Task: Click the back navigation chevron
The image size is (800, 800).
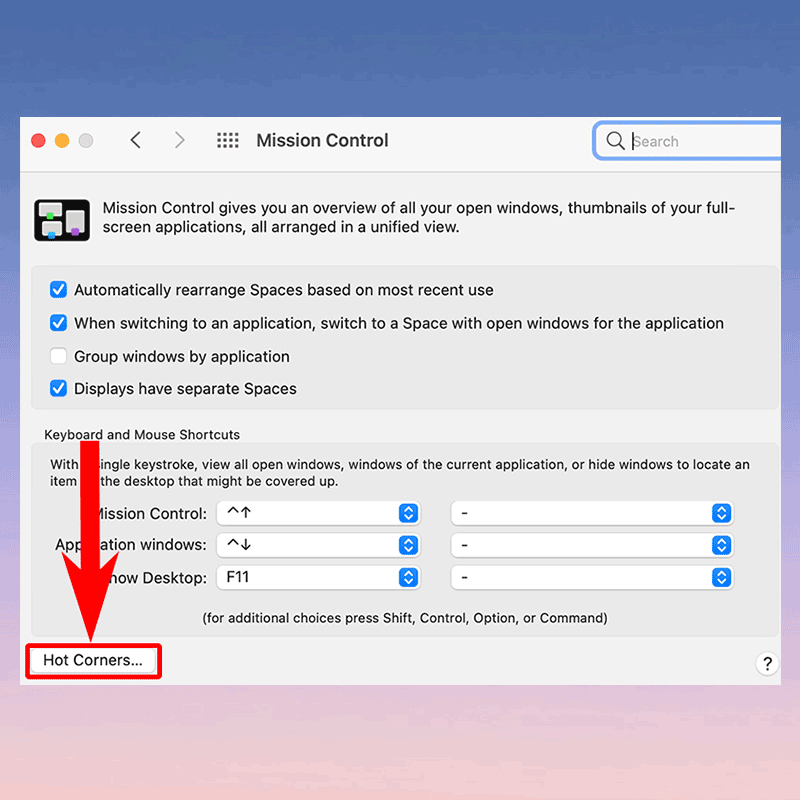Action: (x=136, y=140)
